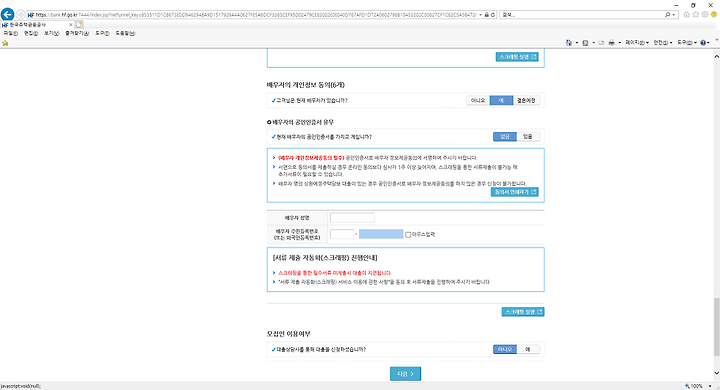The width and height of the screenshot is (720, 390).
Task: Open the 페이지(P) command bar dropdown
Action: pyautogui.click(x=637, y=43)
